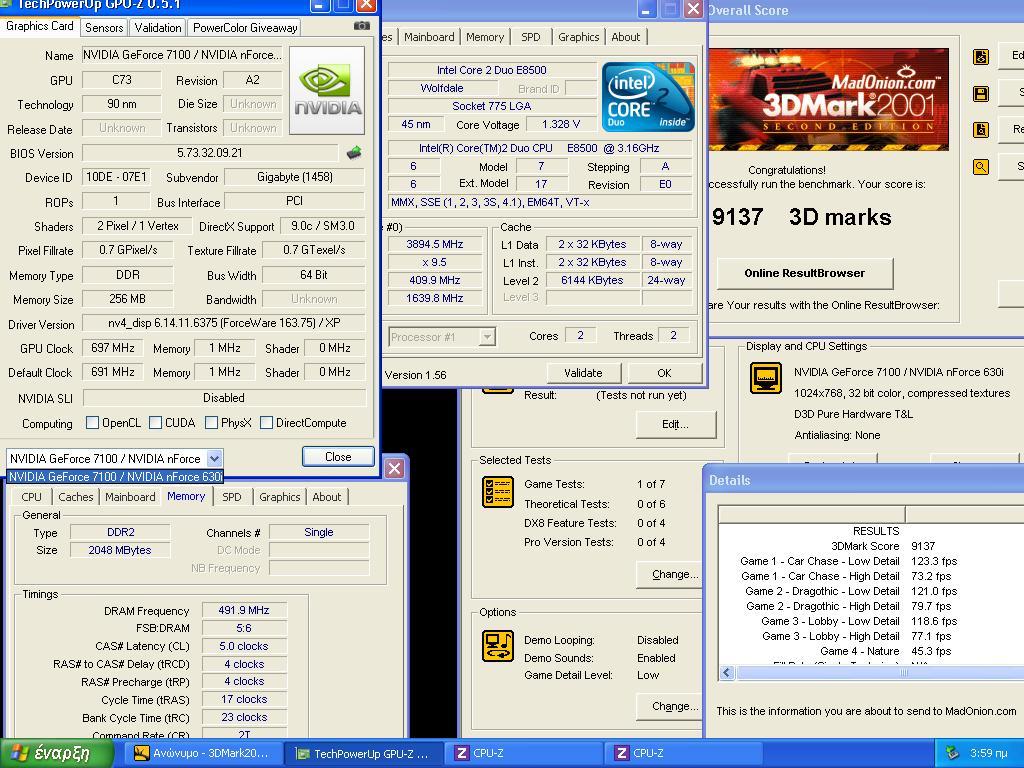Open the Processor #1 dropdown in CPU-Z

[487, 337]
